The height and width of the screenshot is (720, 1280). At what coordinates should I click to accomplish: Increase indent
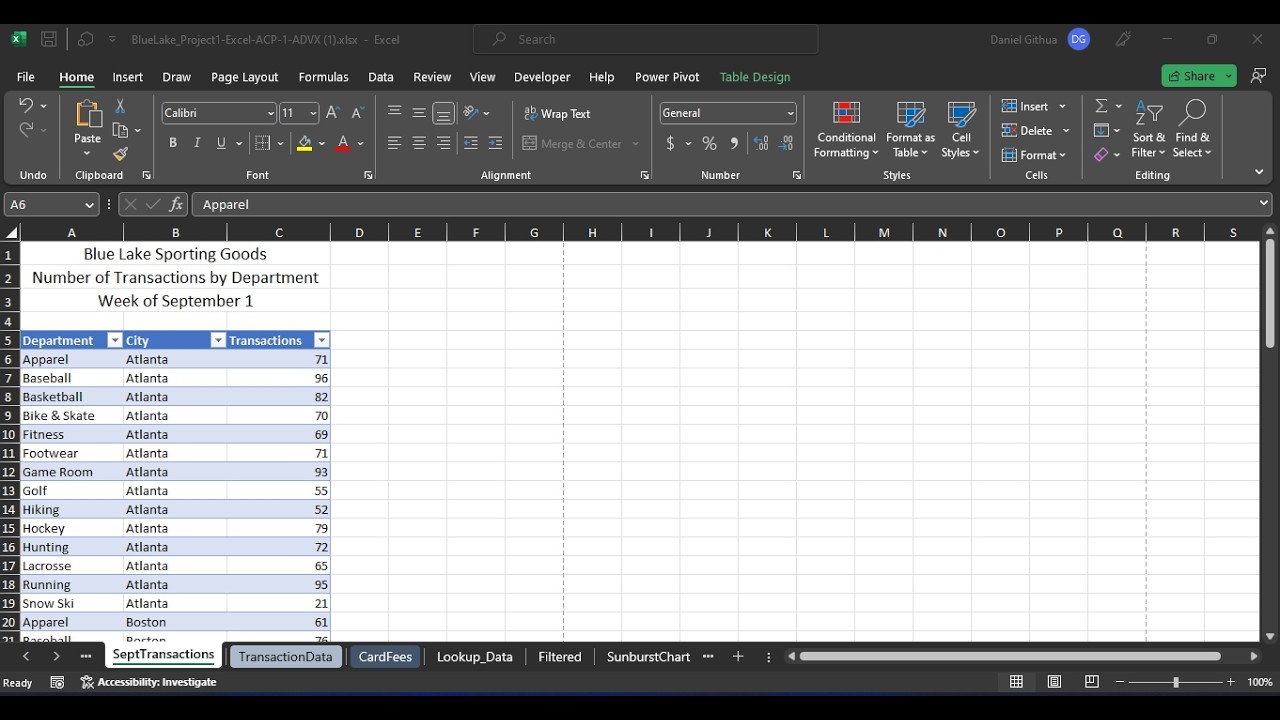495,143
